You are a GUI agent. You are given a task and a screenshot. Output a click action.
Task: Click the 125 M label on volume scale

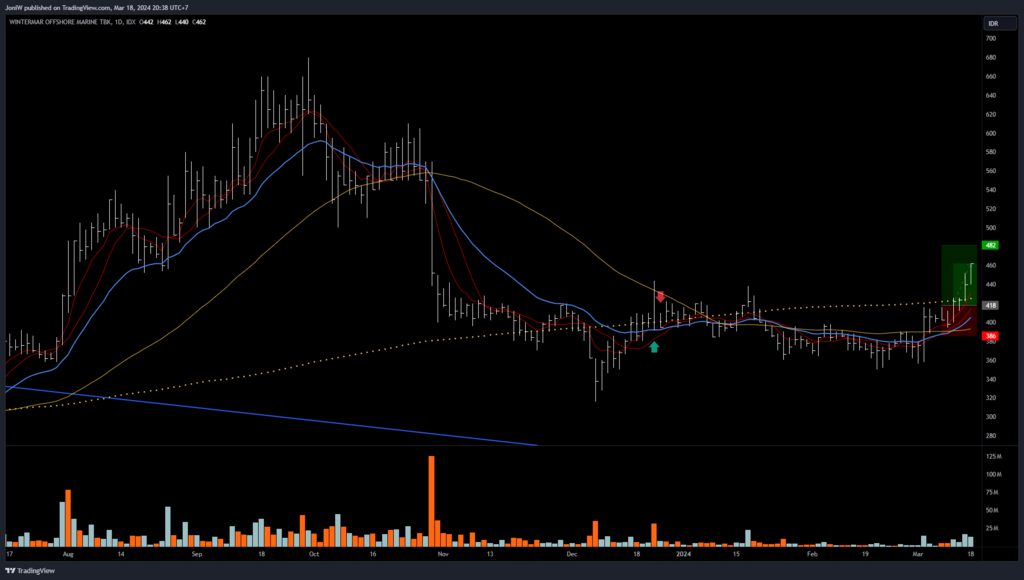point(994,456)
